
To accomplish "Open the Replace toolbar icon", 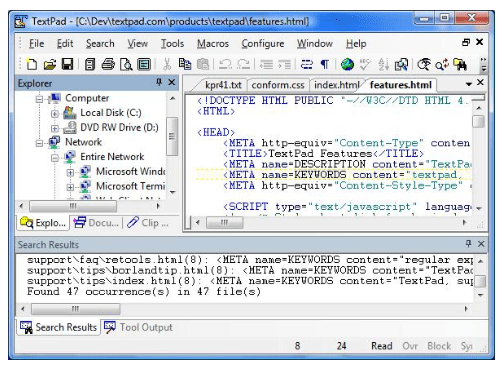I will tap(442, 64).
